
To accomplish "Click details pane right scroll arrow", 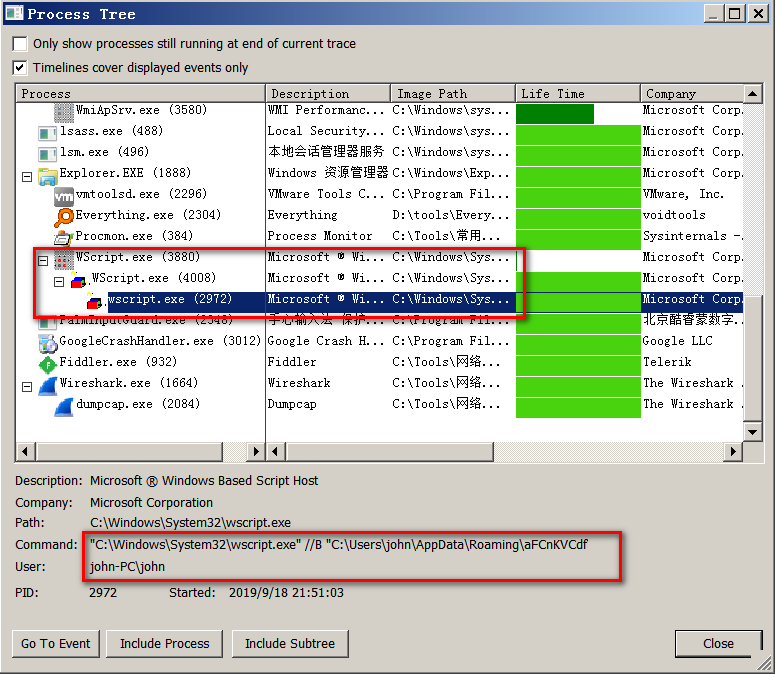I will [x=733, y=451].
